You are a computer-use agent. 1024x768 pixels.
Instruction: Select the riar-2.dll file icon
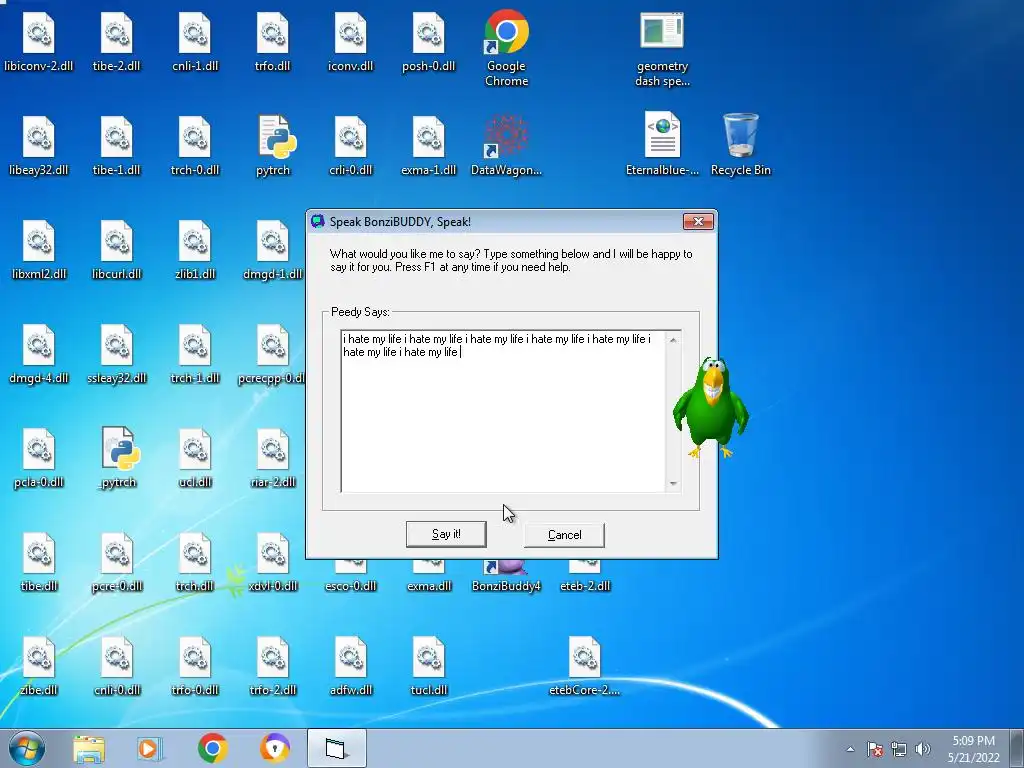[x=273, y=457]
